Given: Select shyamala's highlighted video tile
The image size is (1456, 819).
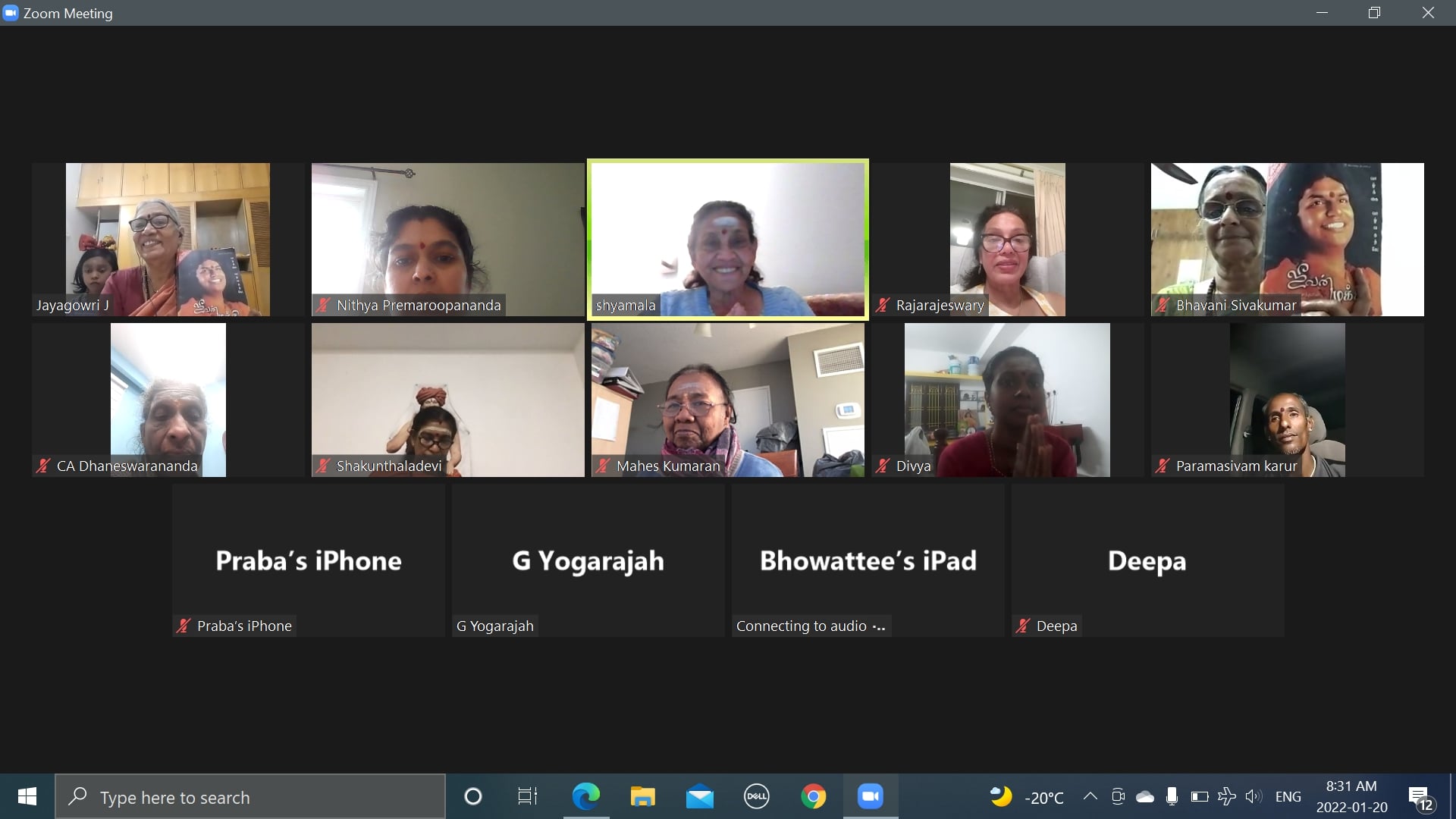Looking at the screenshot, I should tap(727, 239).
